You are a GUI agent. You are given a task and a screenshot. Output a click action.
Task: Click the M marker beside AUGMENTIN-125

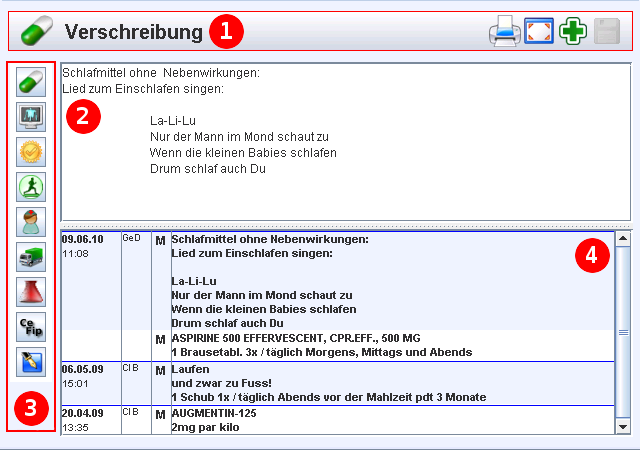click(160, 415)
